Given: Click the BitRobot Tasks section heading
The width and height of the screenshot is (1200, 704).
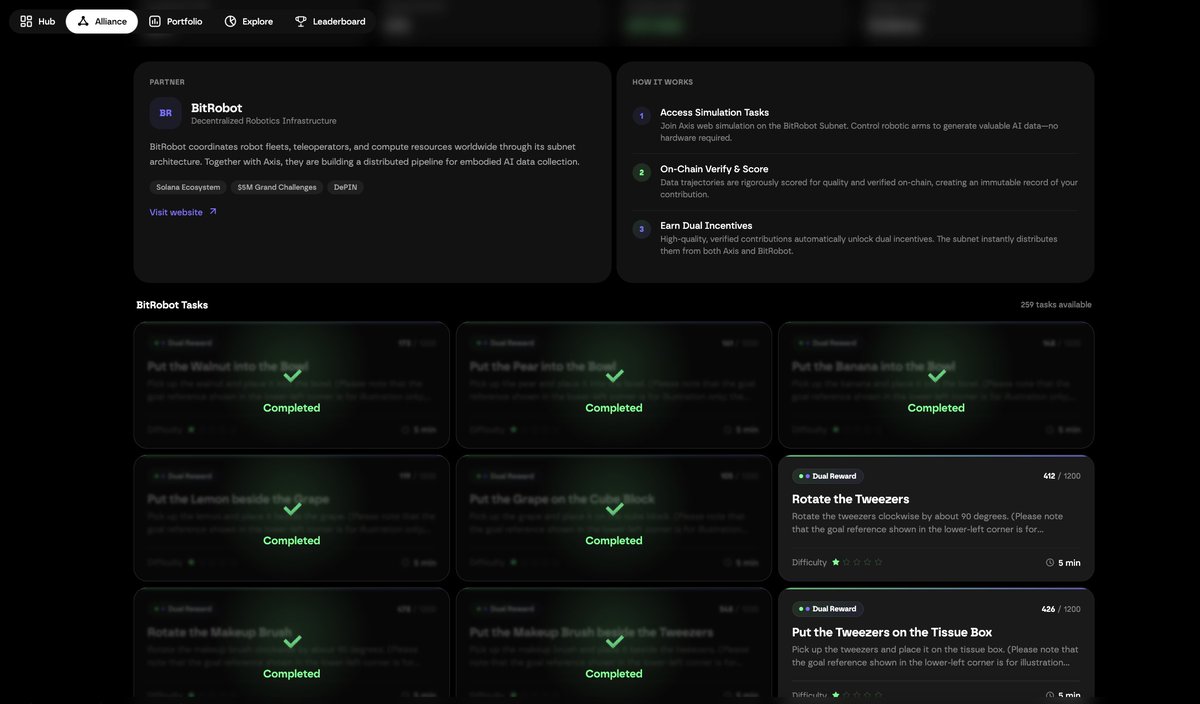Looking at the screenshot, I should 172,305.
